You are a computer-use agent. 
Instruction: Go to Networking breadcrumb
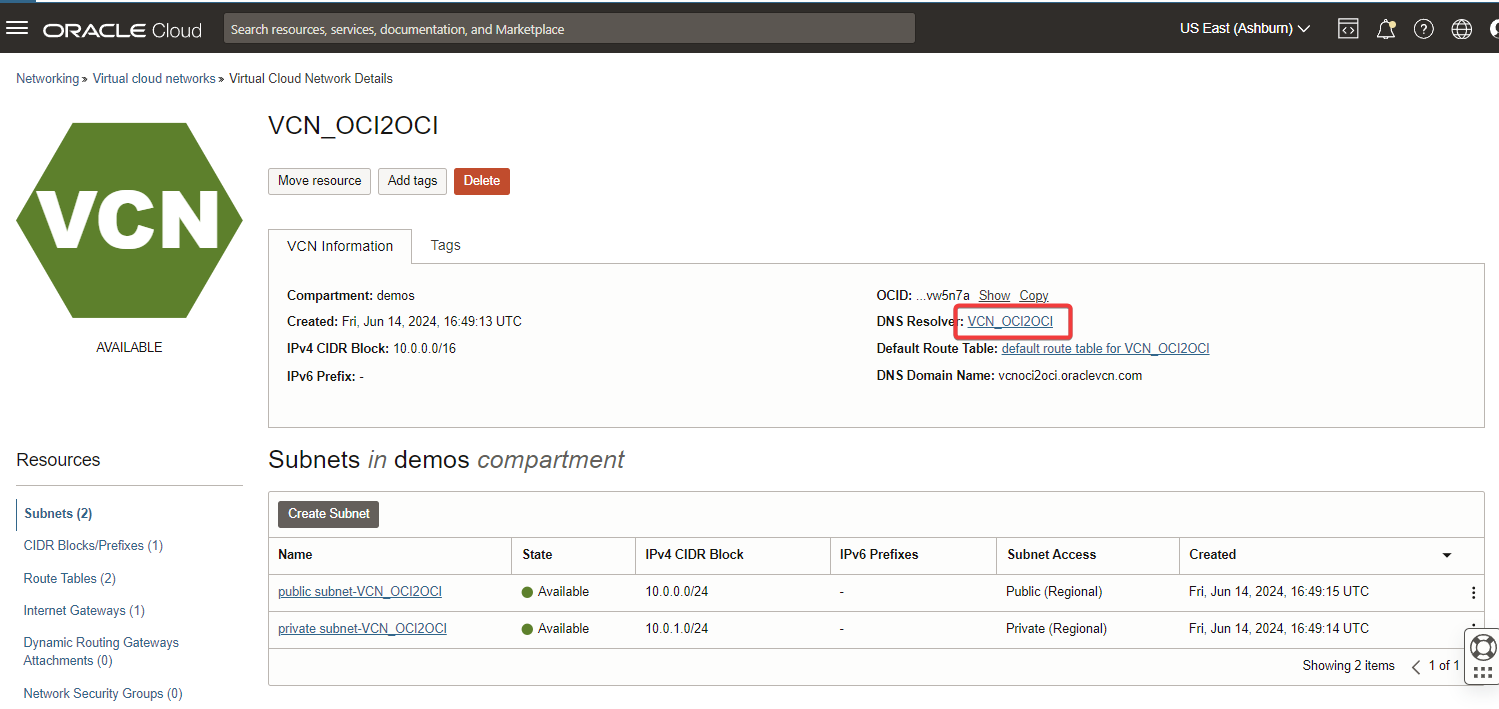click(47, 78)
